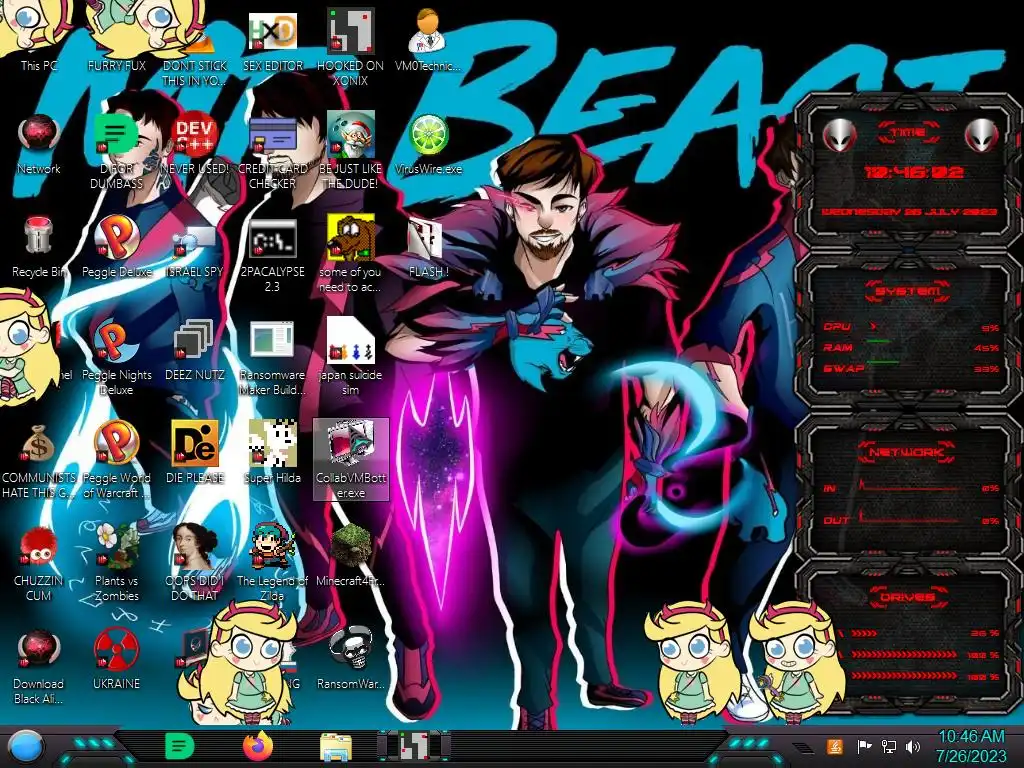
Task: Select the ISRAEL SPY icon
Action: point(195,251)
